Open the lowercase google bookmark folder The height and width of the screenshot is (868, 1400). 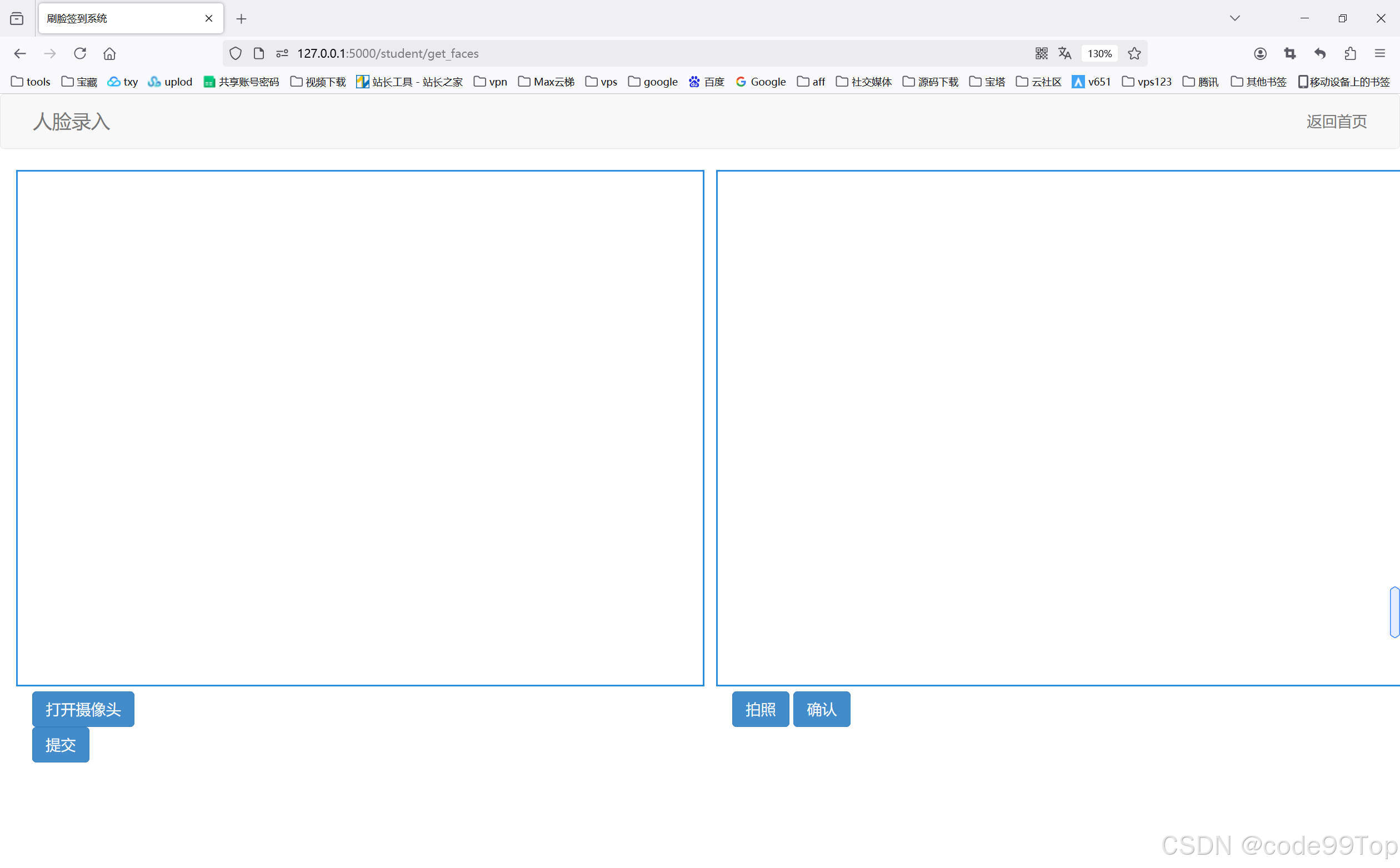pyautogui.click(x=653, y=82)
